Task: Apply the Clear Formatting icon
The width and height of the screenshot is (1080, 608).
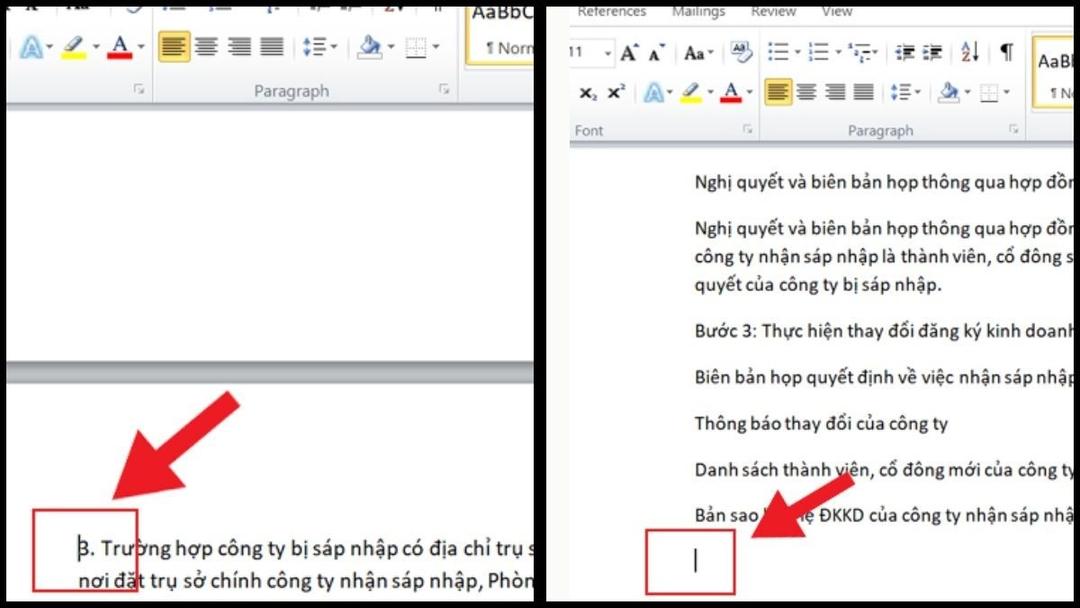Action: [741, 52]
